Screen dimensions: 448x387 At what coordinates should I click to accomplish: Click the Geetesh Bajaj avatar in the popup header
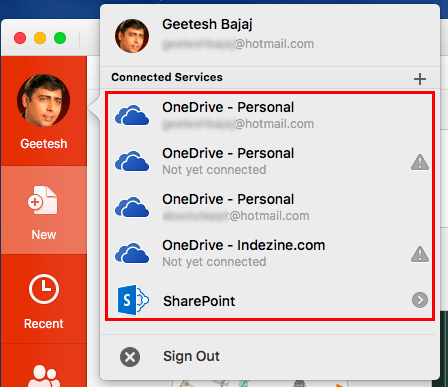(x=132, y=36)
